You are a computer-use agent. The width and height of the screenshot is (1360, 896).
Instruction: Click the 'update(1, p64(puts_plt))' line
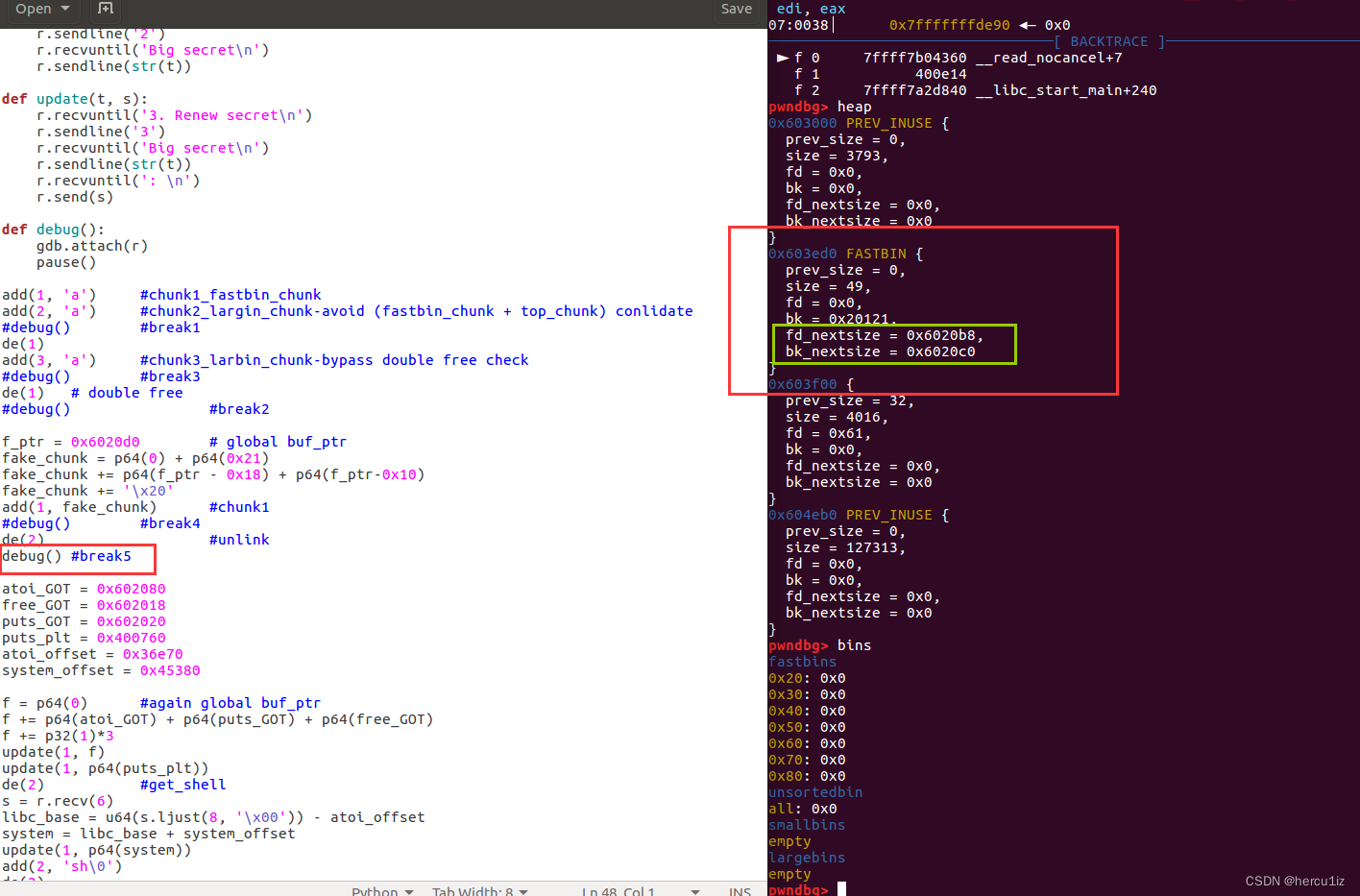106,768
